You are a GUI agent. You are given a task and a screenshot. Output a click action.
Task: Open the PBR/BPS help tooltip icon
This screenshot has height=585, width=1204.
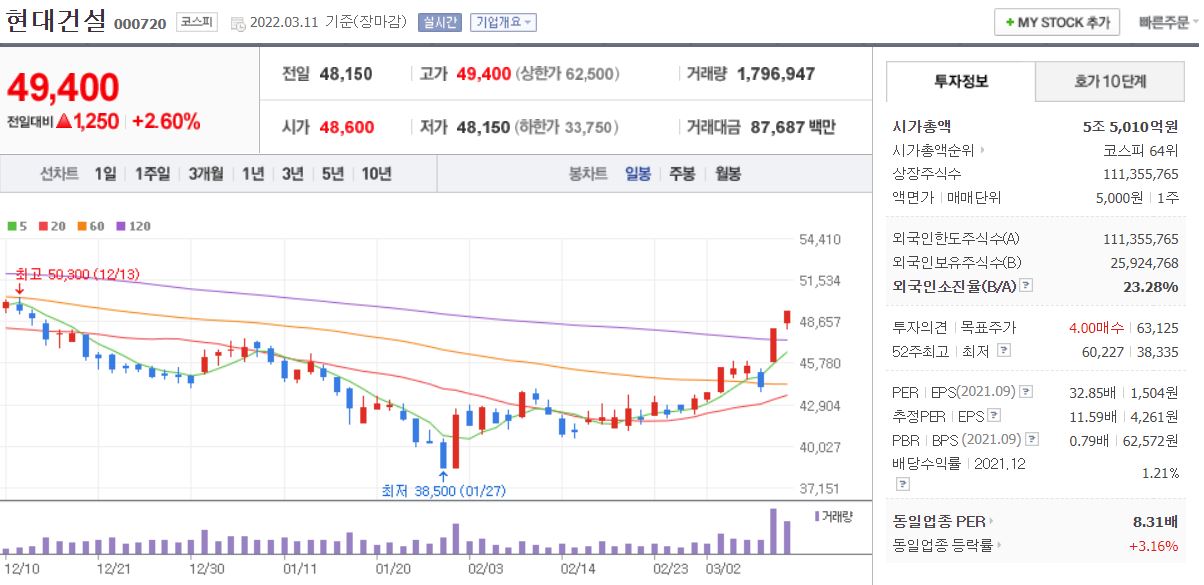point(1033,439)
